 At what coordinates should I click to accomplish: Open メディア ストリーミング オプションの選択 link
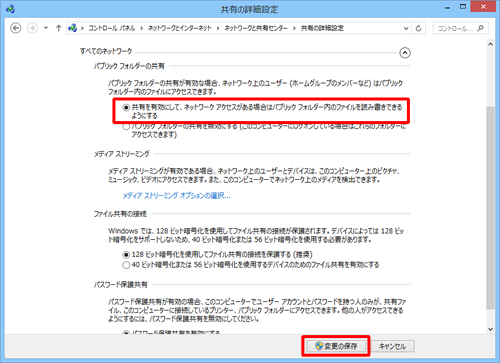(176, 196)
